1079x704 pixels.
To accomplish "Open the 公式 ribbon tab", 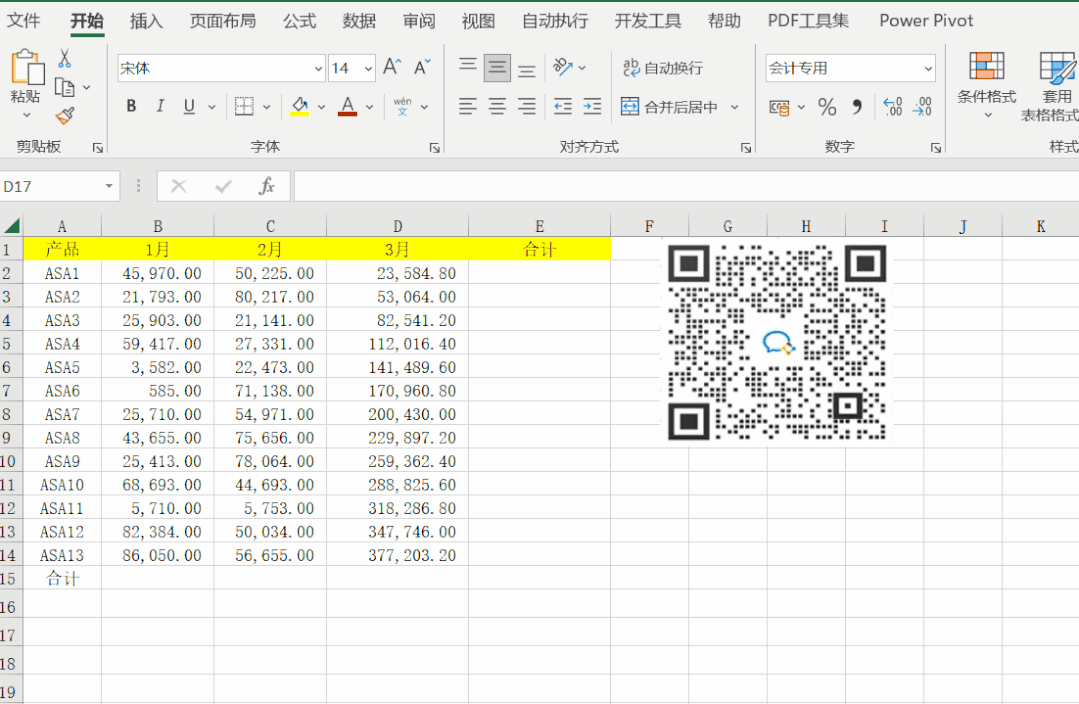I will click(x=299, y=20).
